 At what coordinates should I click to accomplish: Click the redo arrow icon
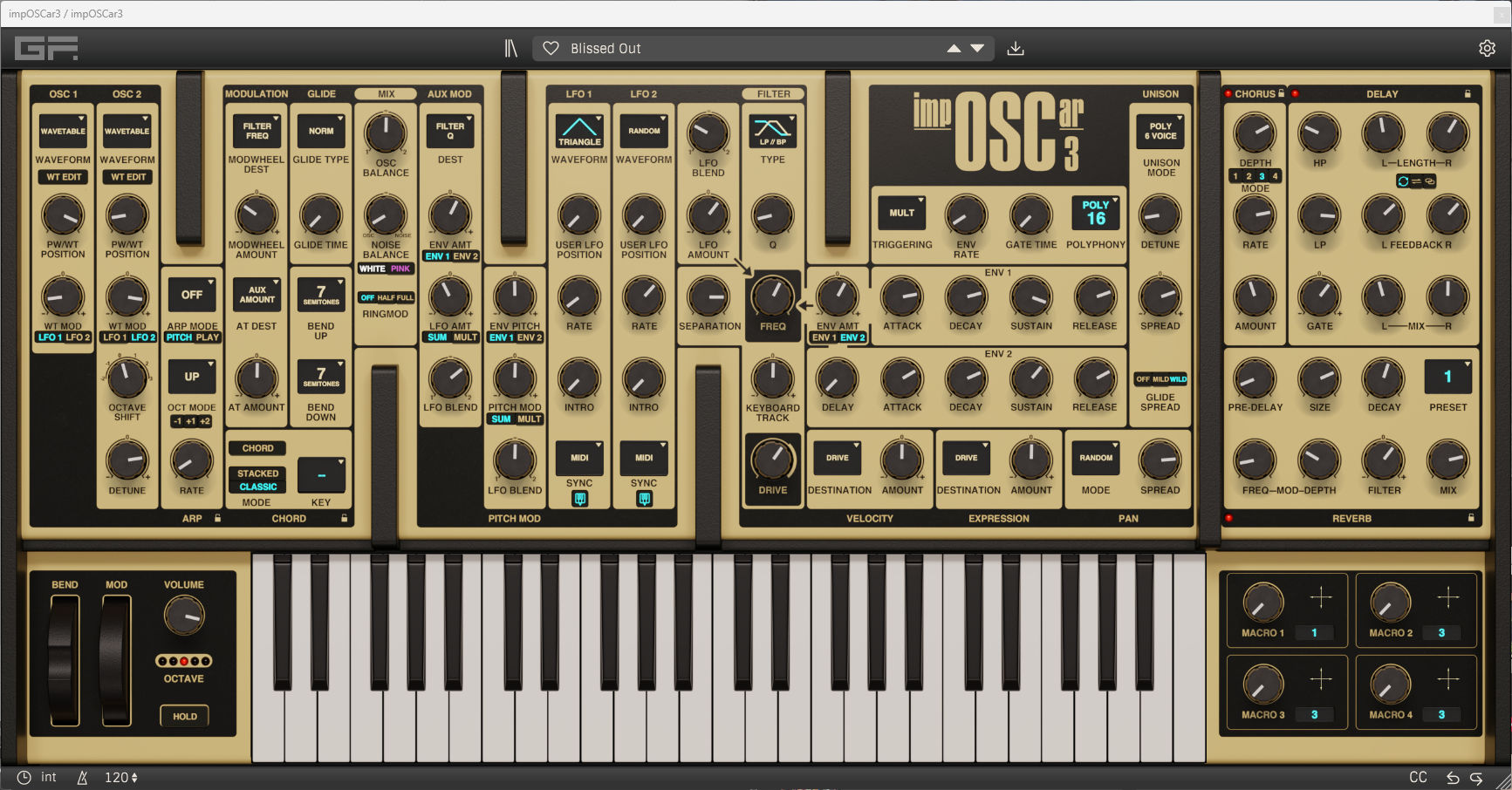coord(1476,778)
